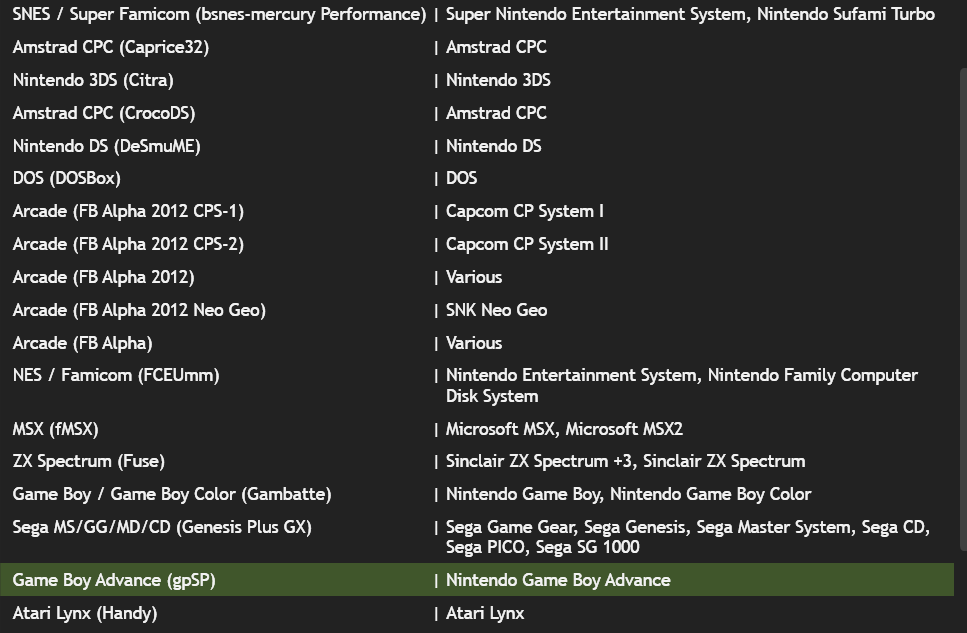Click 'SNK Neo Geo' system label
The height and width of the screenshot is (633, 967).
(496, 310)
